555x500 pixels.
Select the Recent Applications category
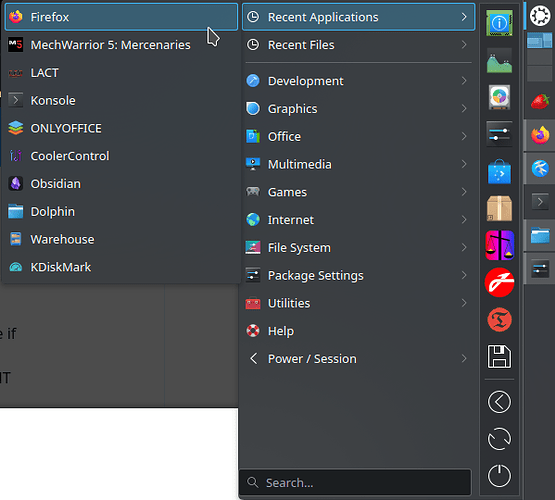(x=359, y=17)
